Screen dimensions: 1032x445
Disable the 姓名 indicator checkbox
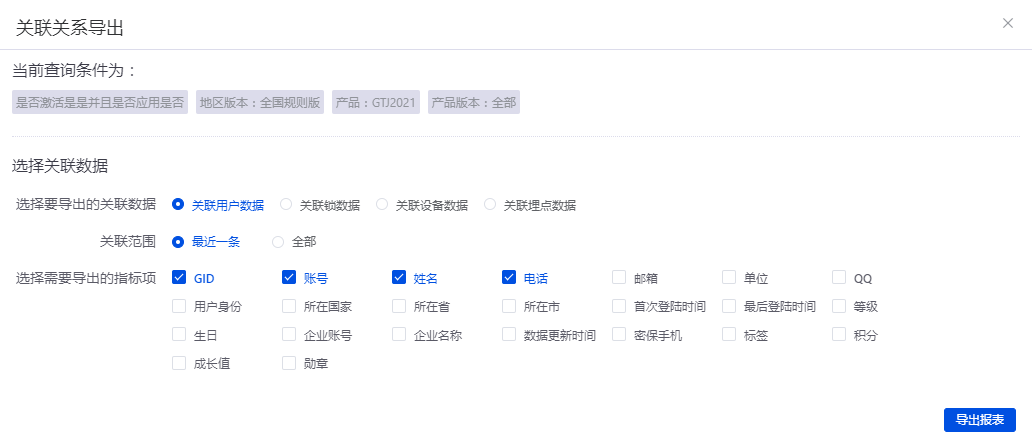point(399,277)
